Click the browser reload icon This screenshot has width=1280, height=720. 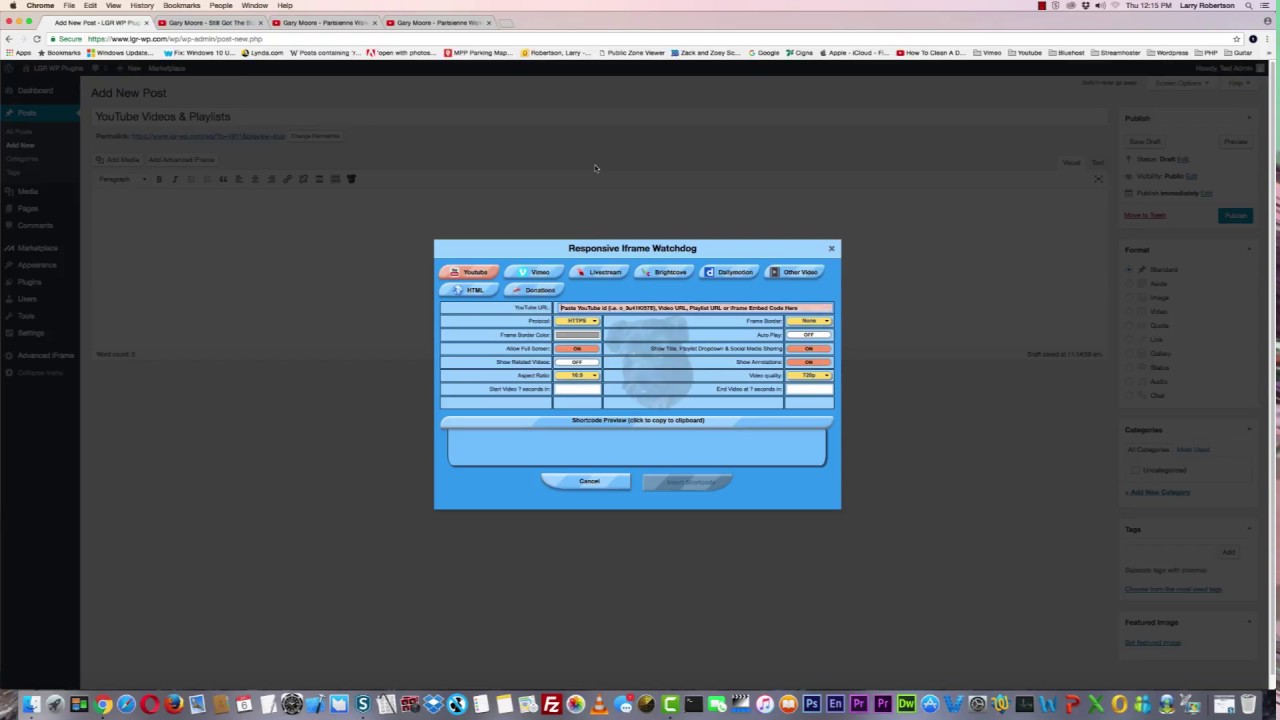click(37, 39)
